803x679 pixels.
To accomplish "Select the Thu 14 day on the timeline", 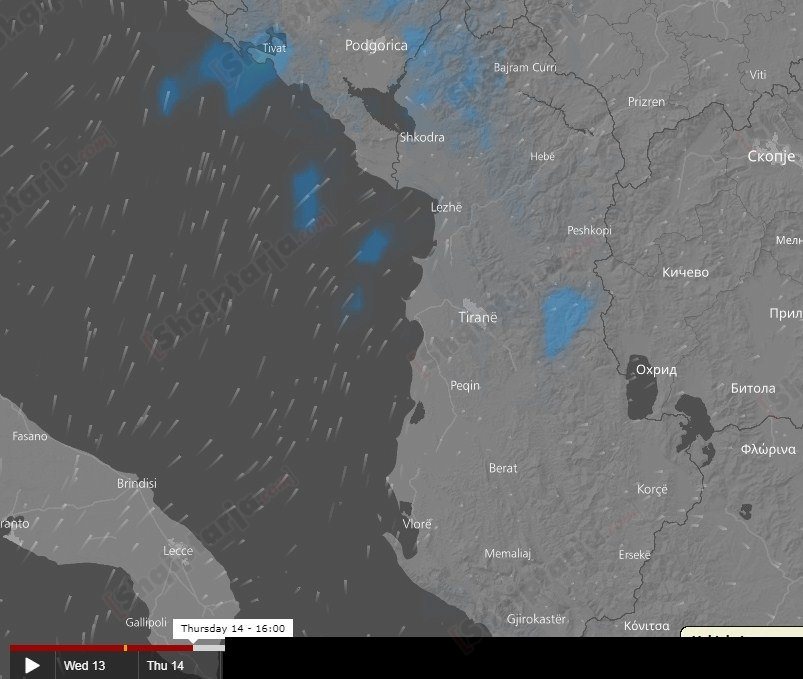I will point(165,666).
